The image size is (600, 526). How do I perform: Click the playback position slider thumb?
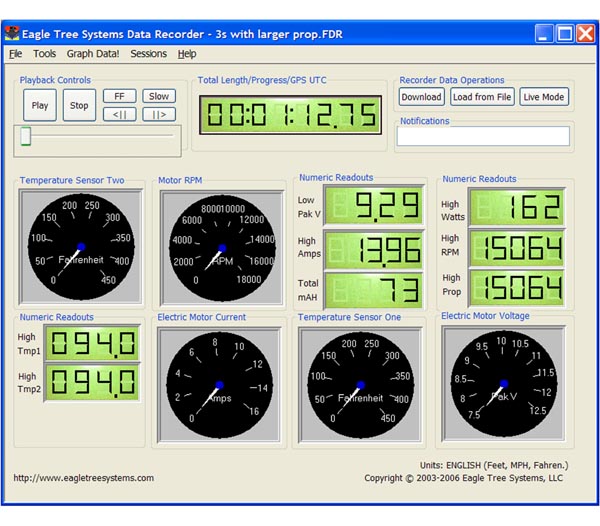[26, 136]
